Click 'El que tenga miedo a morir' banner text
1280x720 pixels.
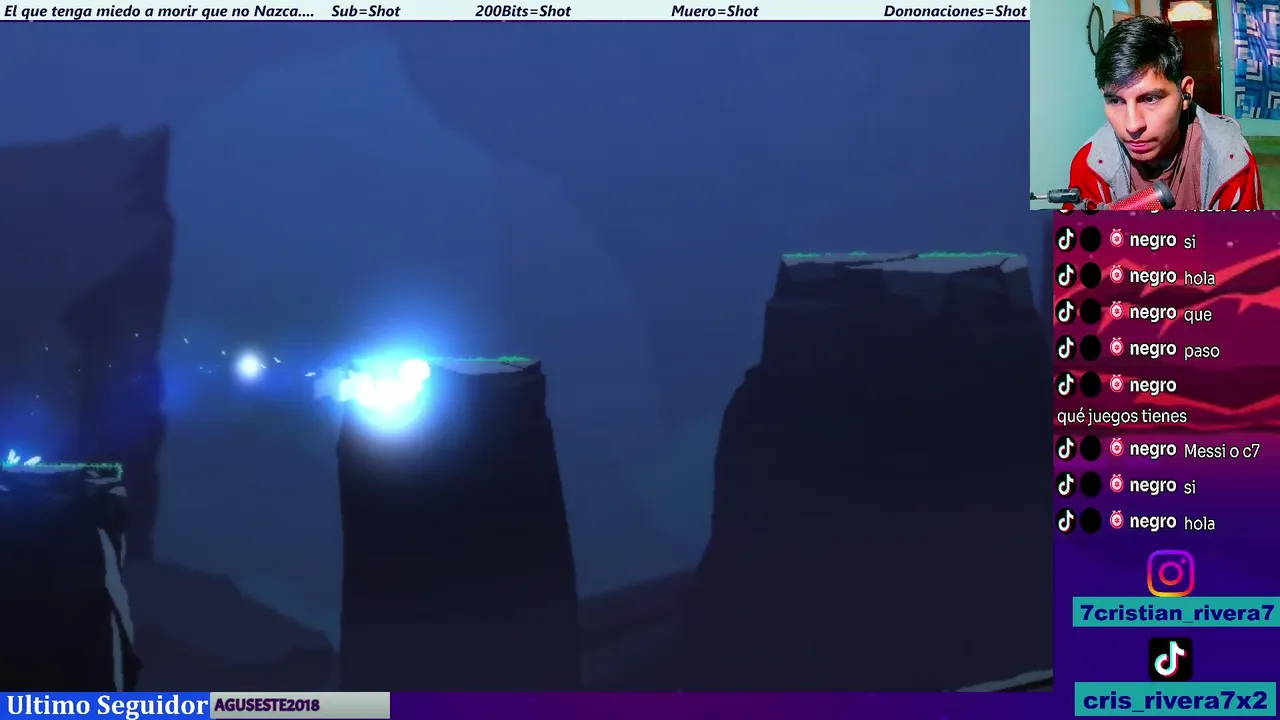pyautogui.click(x=159, y=11)
